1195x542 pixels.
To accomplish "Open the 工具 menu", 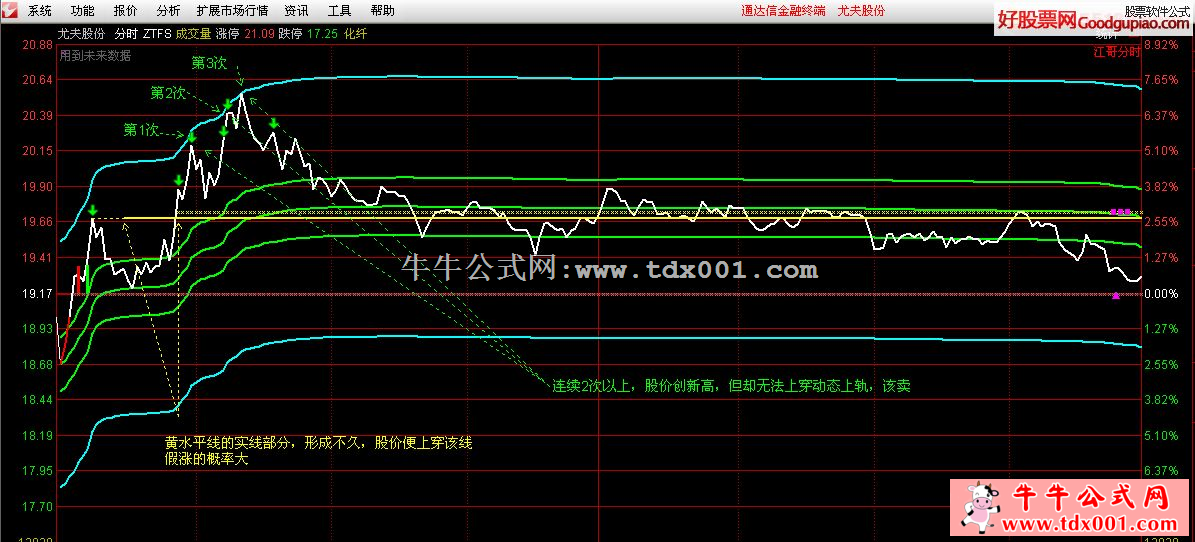I will click(339, 11).
